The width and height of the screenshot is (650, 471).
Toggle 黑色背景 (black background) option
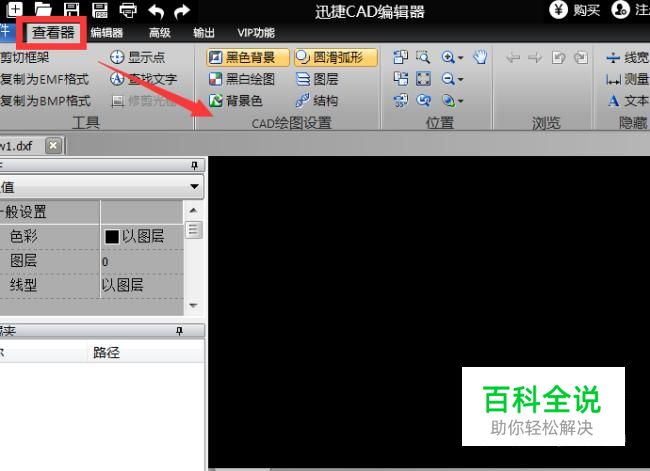pyautogui.click(x=248, y=57)
